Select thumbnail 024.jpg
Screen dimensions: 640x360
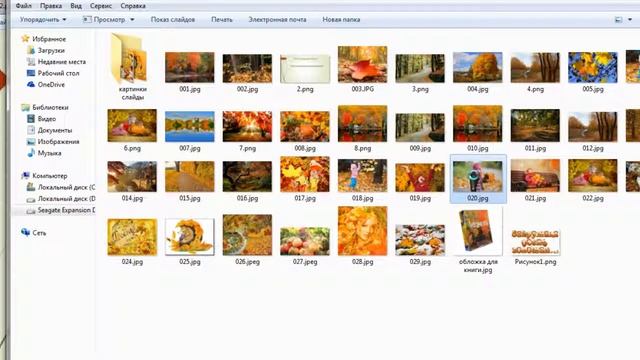(132, 237)
